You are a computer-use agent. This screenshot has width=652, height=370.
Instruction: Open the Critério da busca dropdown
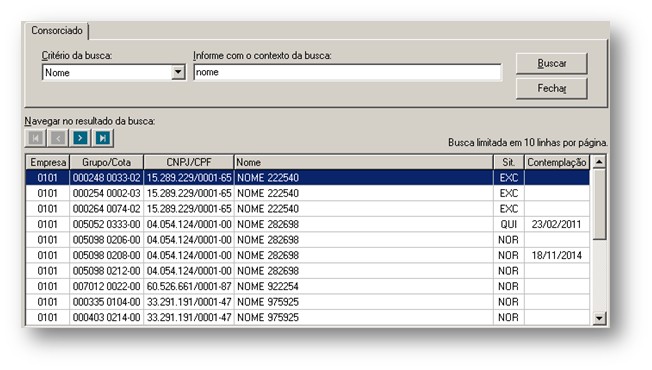(178, 72)
